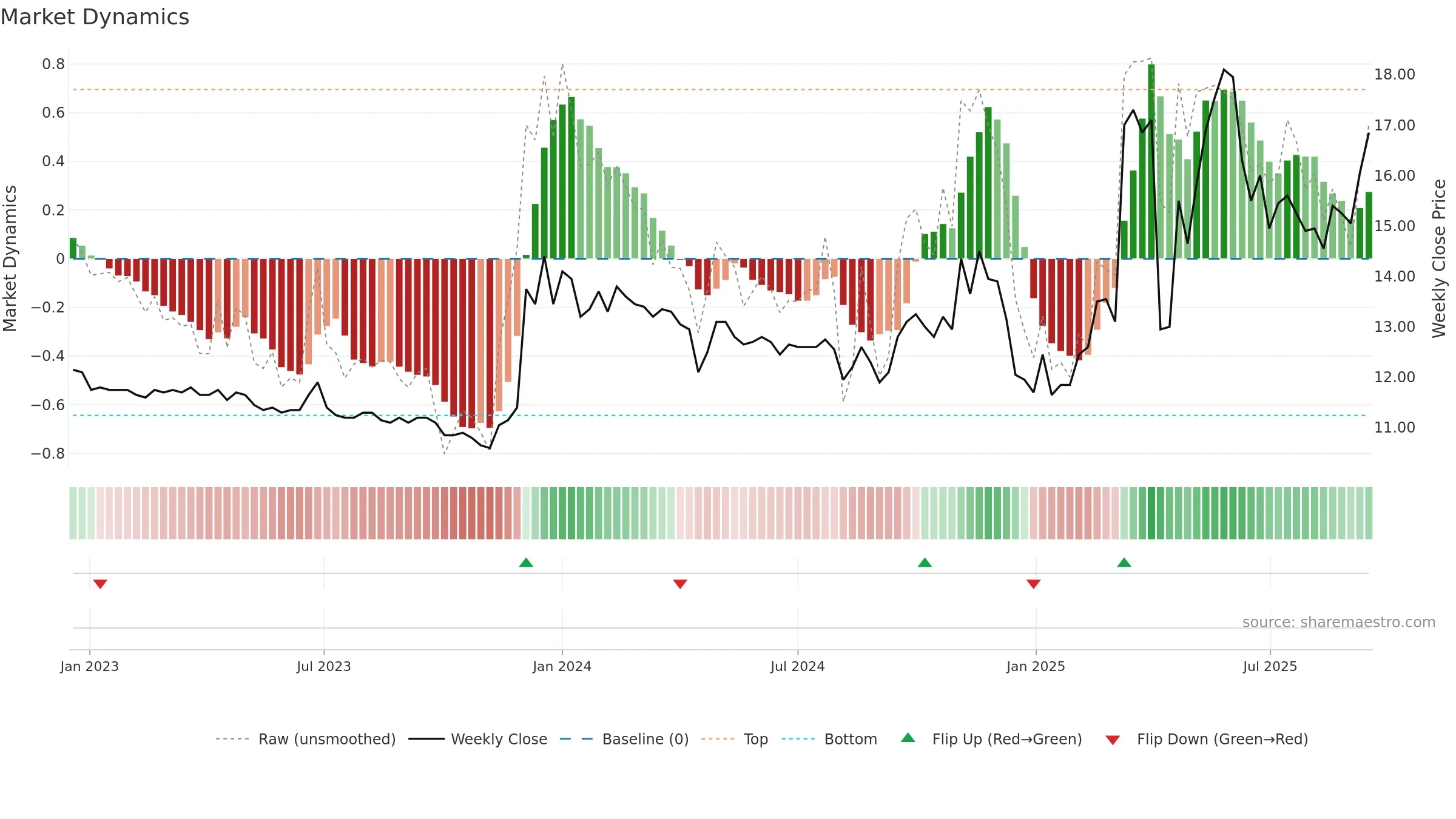Screen dimensions: 1456x819
Task: Click the 11.00 right axis price label
Action: click(x=1395, y=428)
